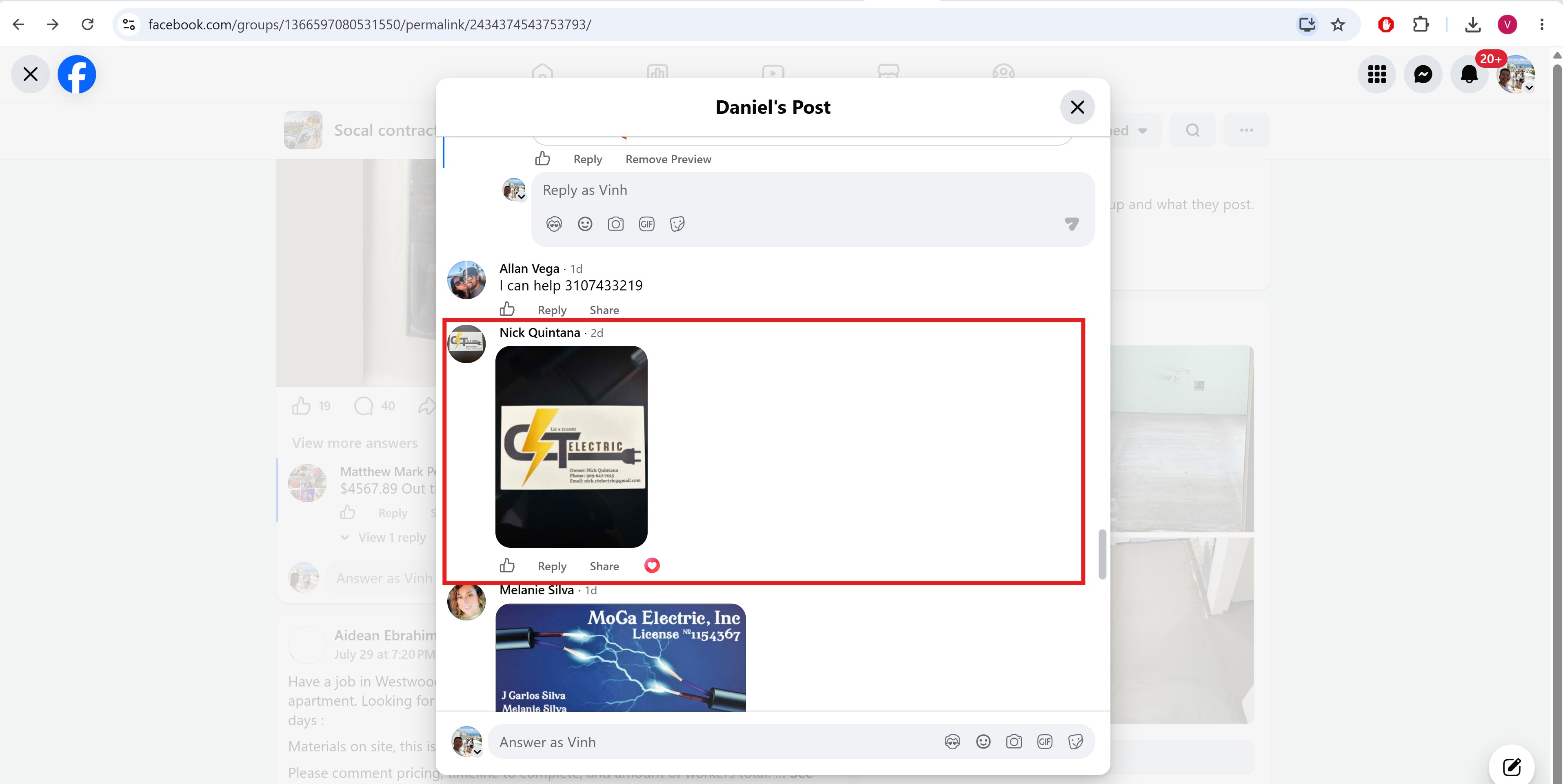Image resolution: width=1563 pixels, height=784 pixels.
Task: Open Chrome three-dot menu
Action: (x=1542, y=24)
